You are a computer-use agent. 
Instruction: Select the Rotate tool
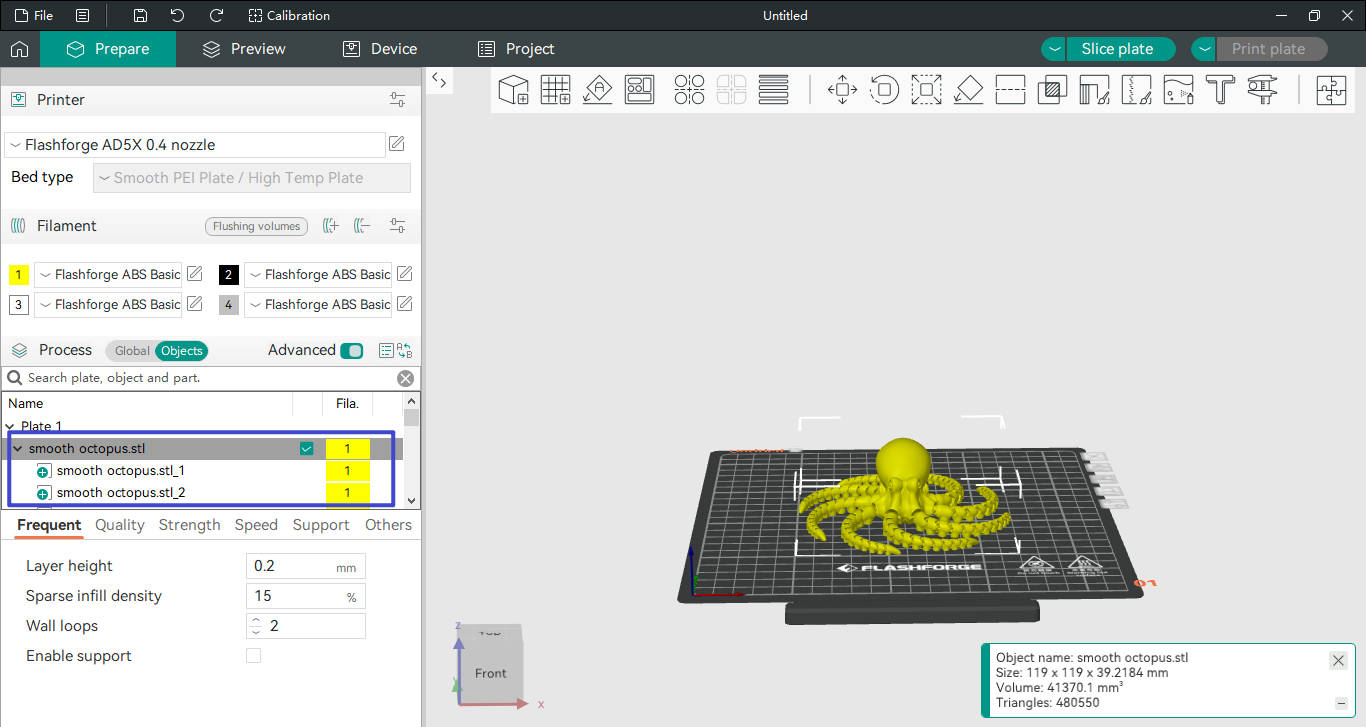click(885, 90)
